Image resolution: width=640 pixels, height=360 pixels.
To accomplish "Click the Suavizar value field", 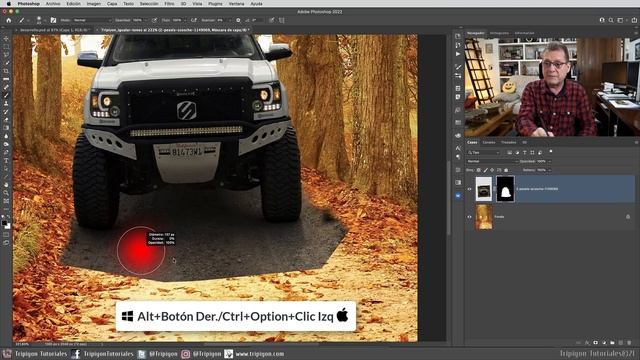I will tap(220, 20).
